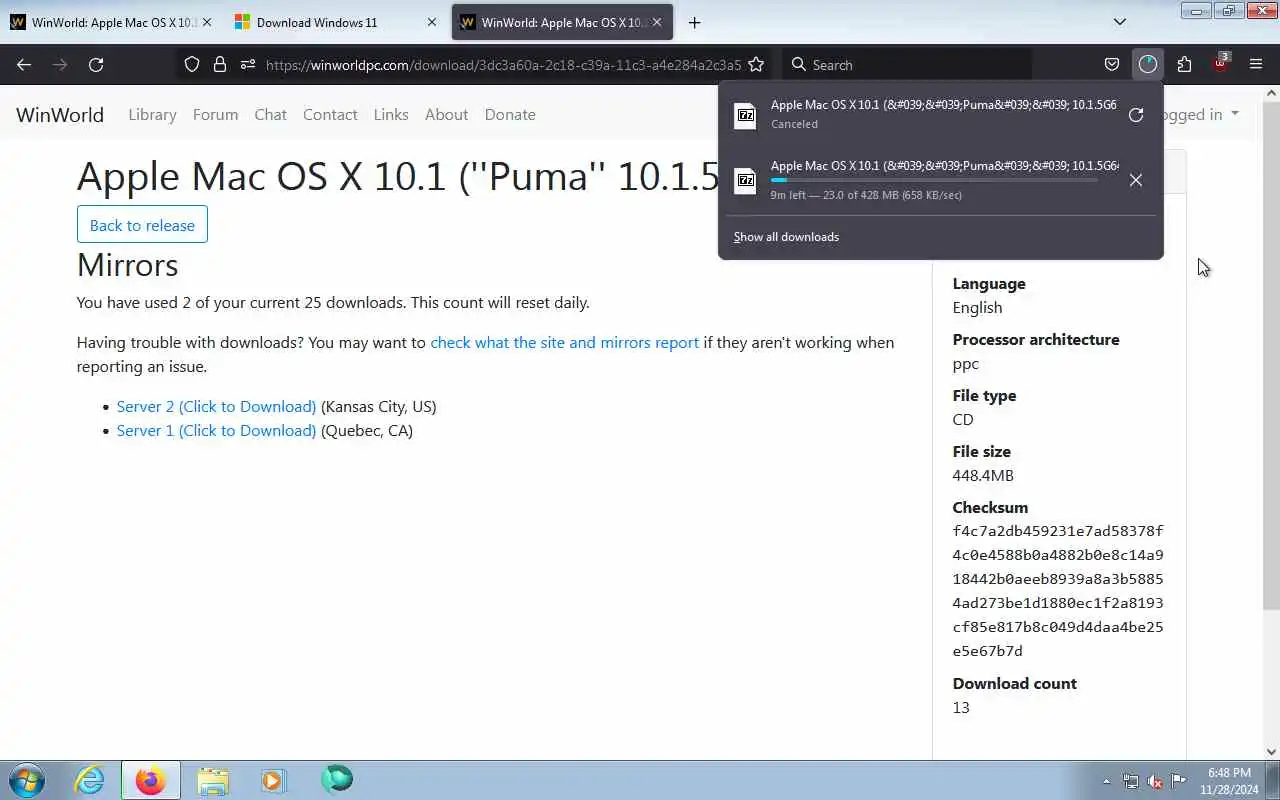1280x800 pixels.
Task: Open the Firefox application menu
Action: 1256,64
